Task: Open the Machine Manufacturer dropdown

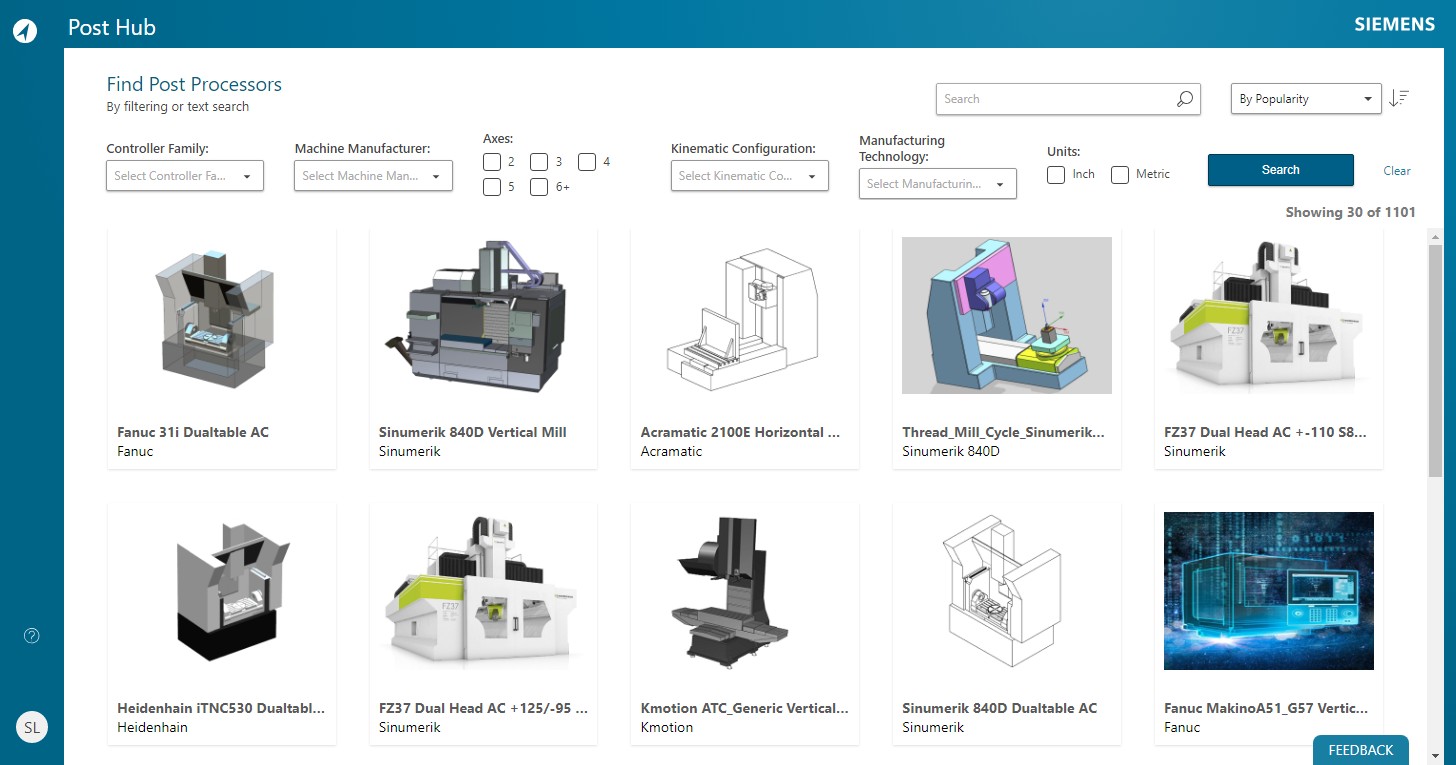Action: (x=373, y=175)
